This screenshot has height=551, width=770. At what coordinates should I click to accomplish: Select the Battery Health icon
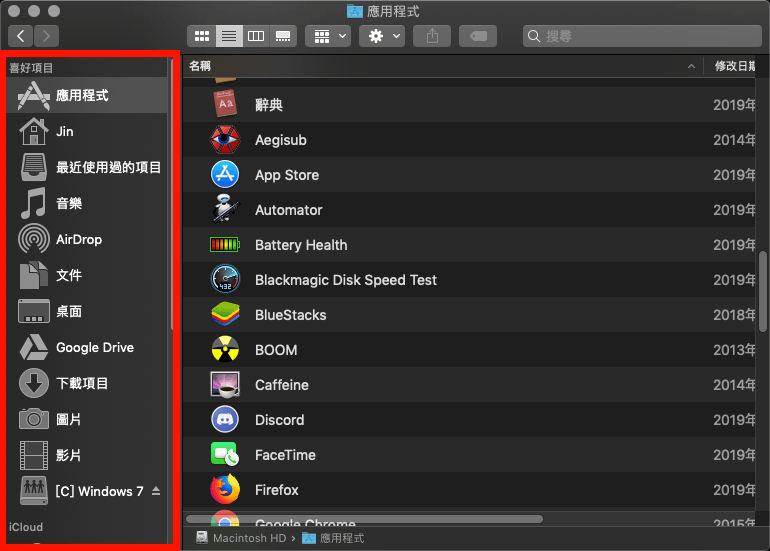[x=225, y=244]
